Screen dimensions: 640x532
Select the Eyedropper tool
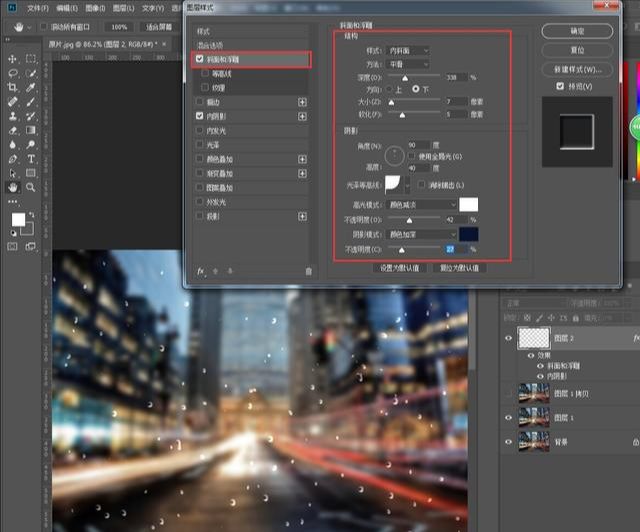point(31,87)
